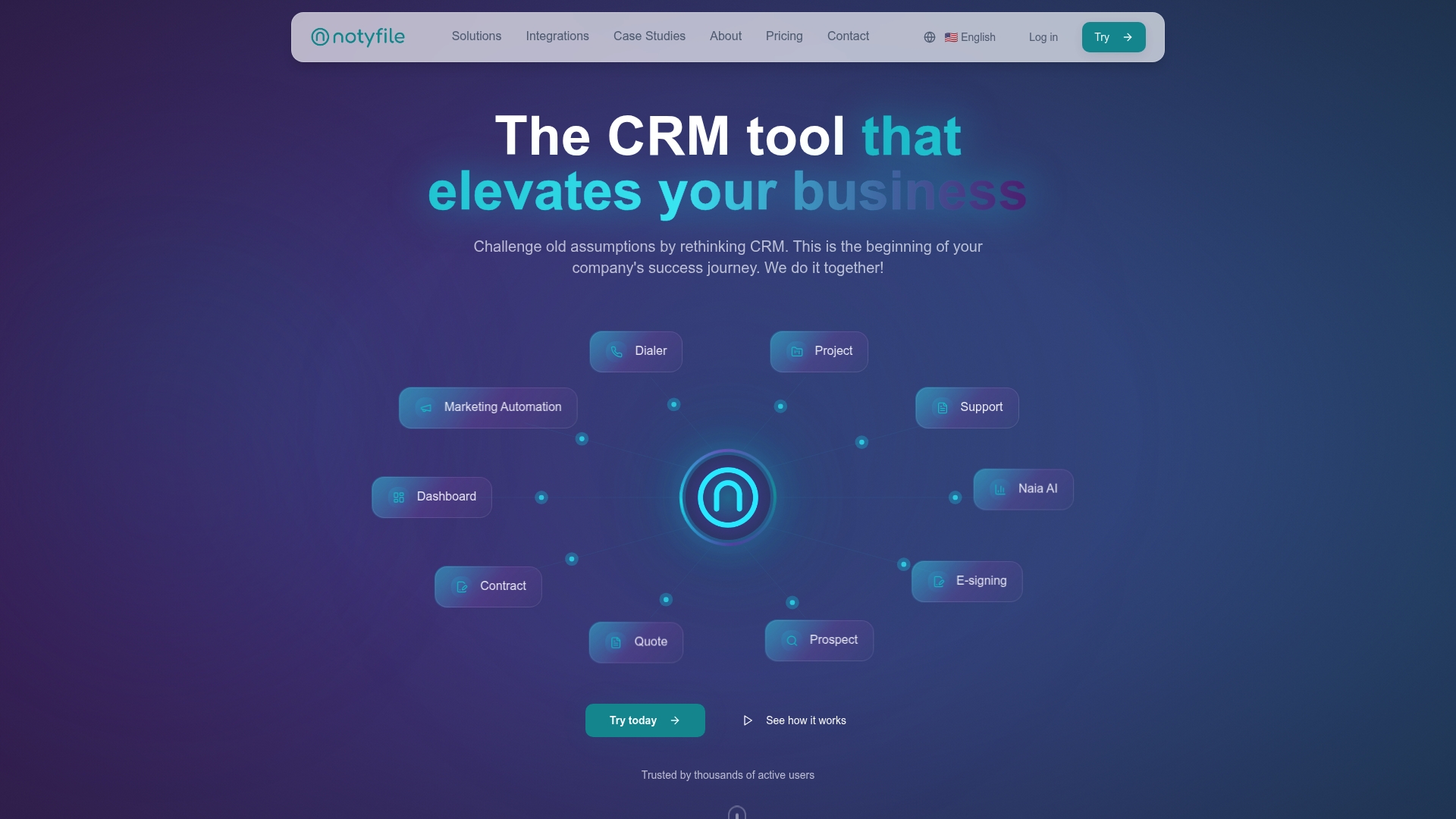Go to Case Studies page
The height and width of the screenshot is (819, 1456).
tap(649, 36)
